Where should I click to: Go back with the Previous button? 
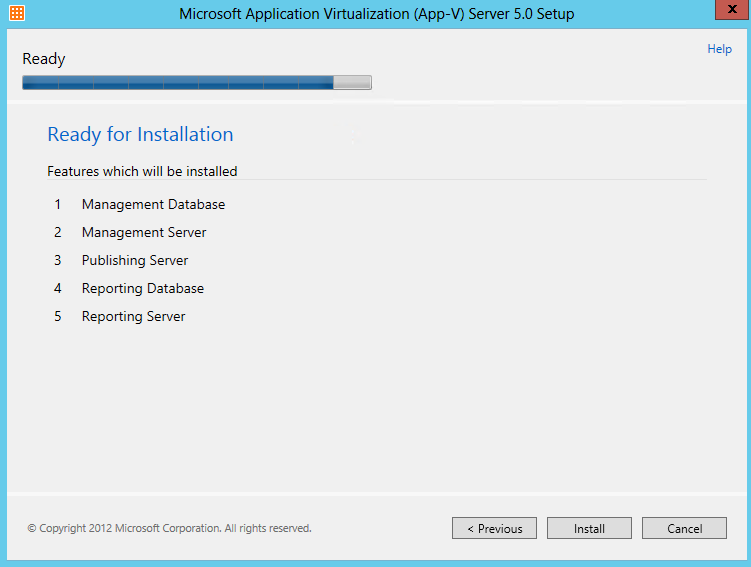494,528
